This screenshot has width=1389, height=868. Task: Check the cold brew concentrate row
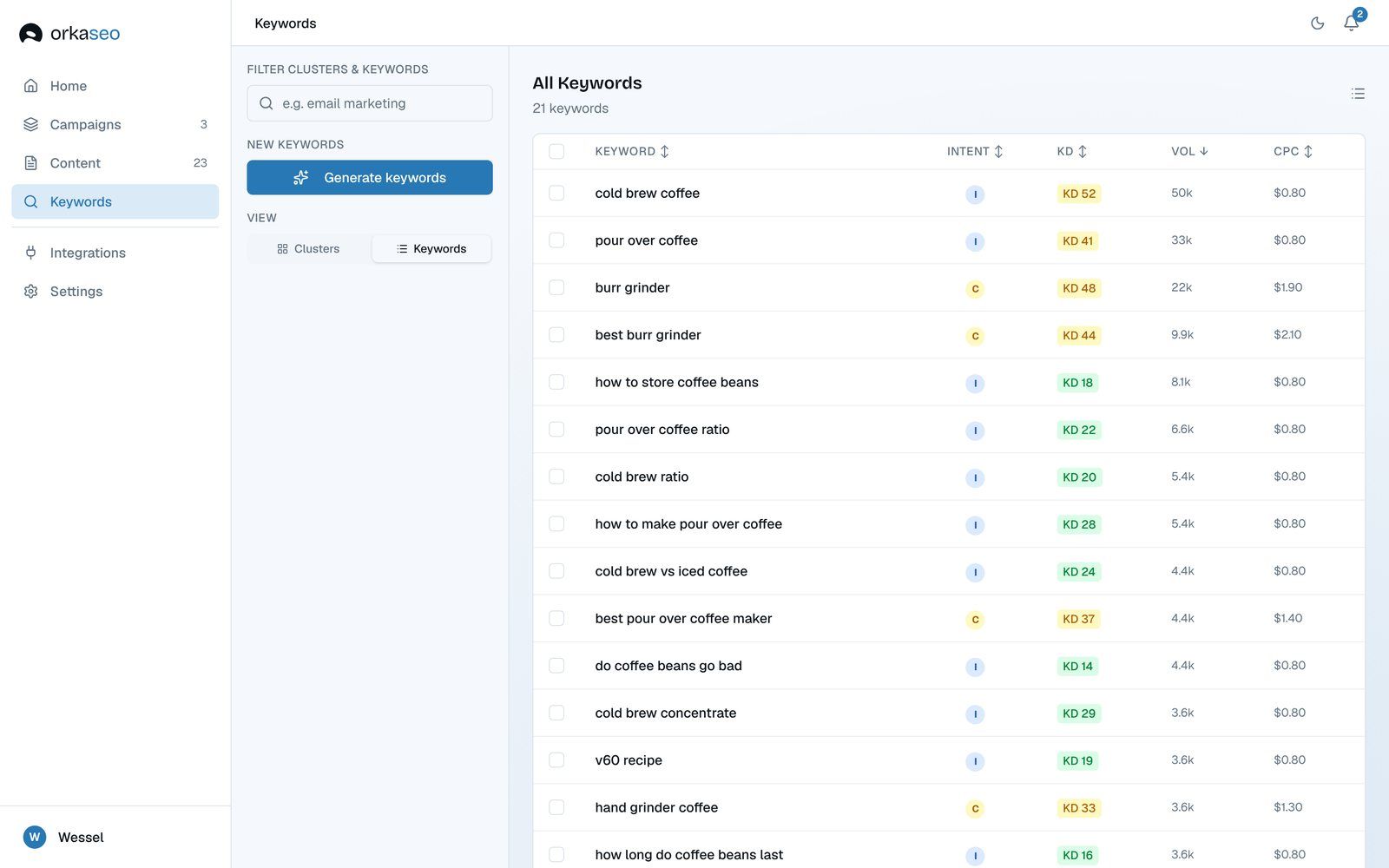coord(556,713)
